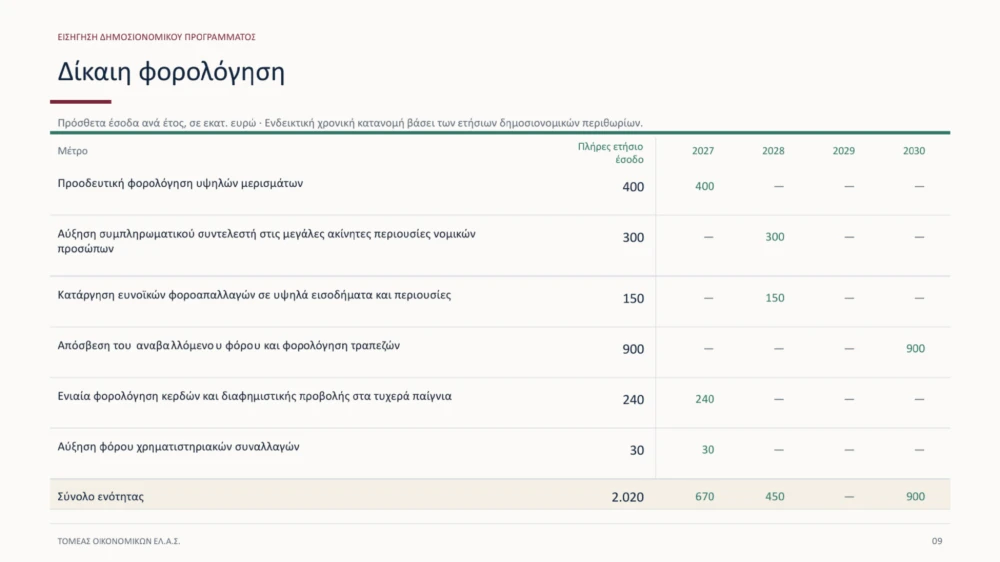
Task: Click full annual revenue 900 in banks row
Action: 633,349
